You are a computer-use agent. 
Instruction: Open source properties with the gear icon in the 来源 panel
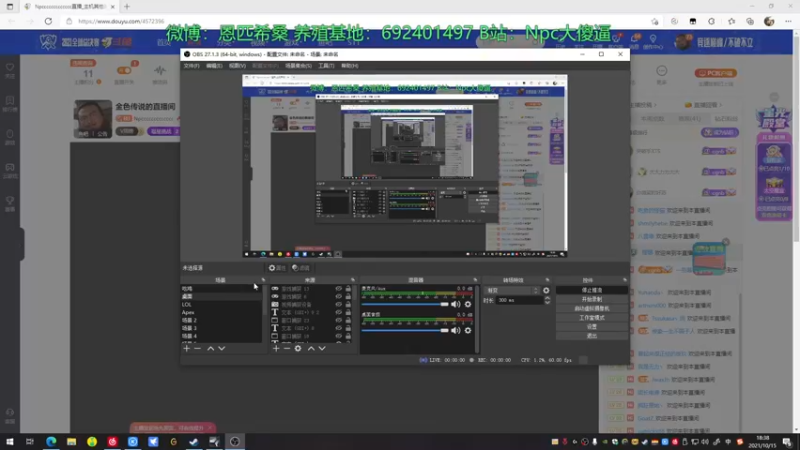pyautogui.click(x=298, y=348)
